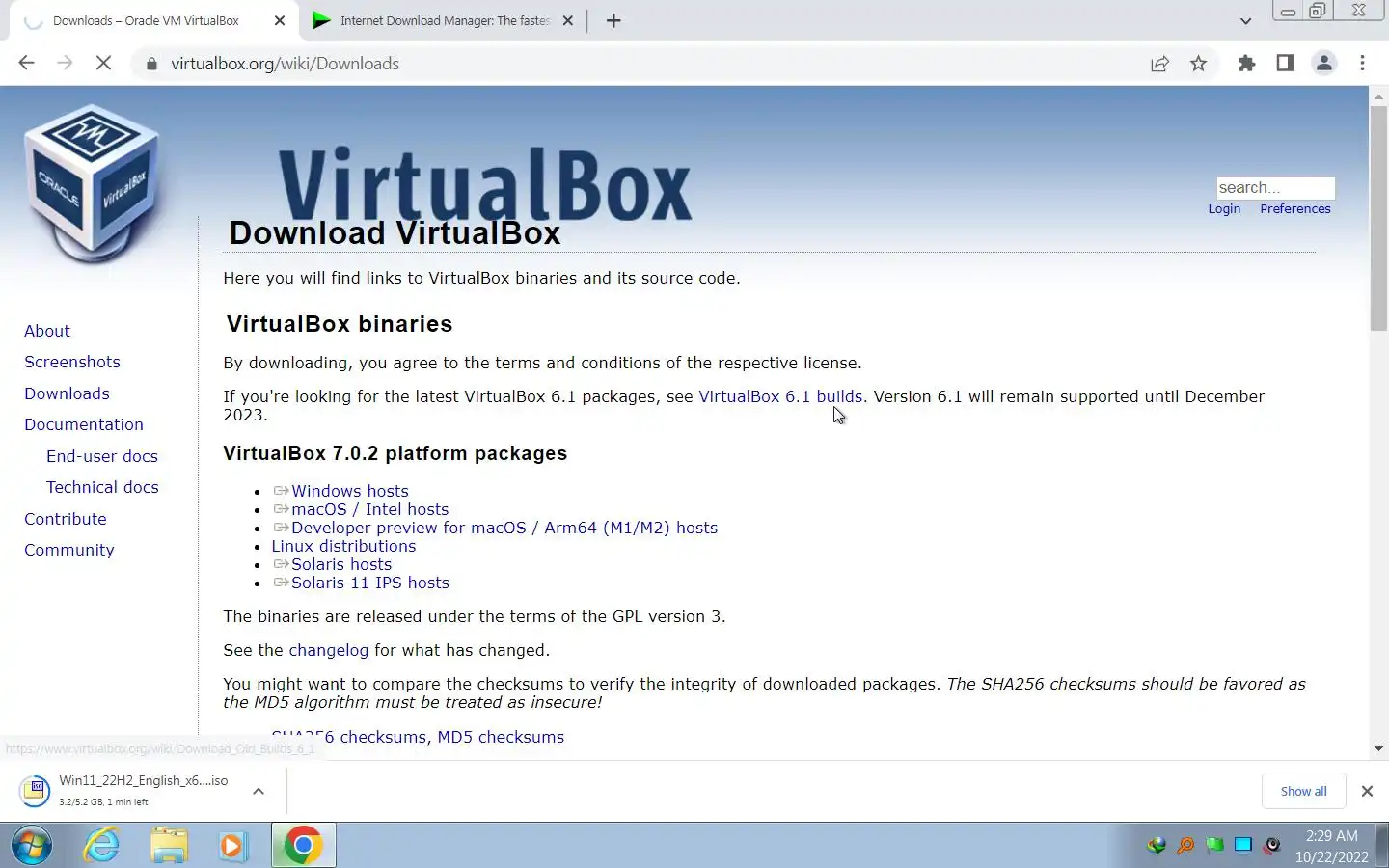Open Community in sidebar
Viewport: 1389px width, 868px height.
coord(69,550)
